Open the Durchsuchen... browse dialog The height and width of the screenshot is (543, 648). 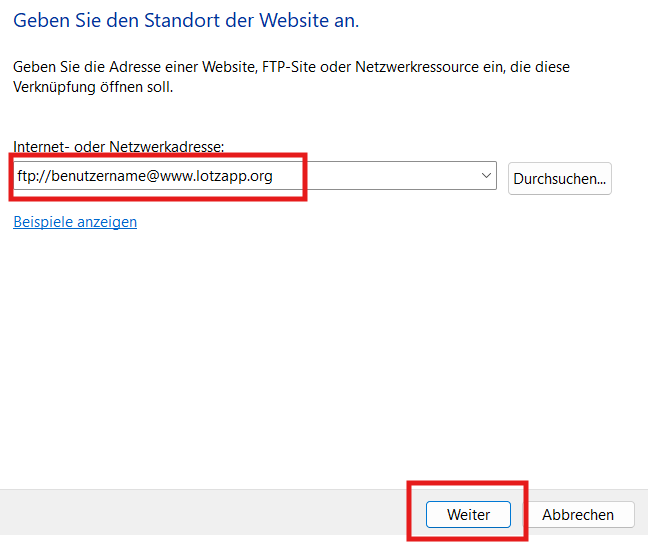560,179
